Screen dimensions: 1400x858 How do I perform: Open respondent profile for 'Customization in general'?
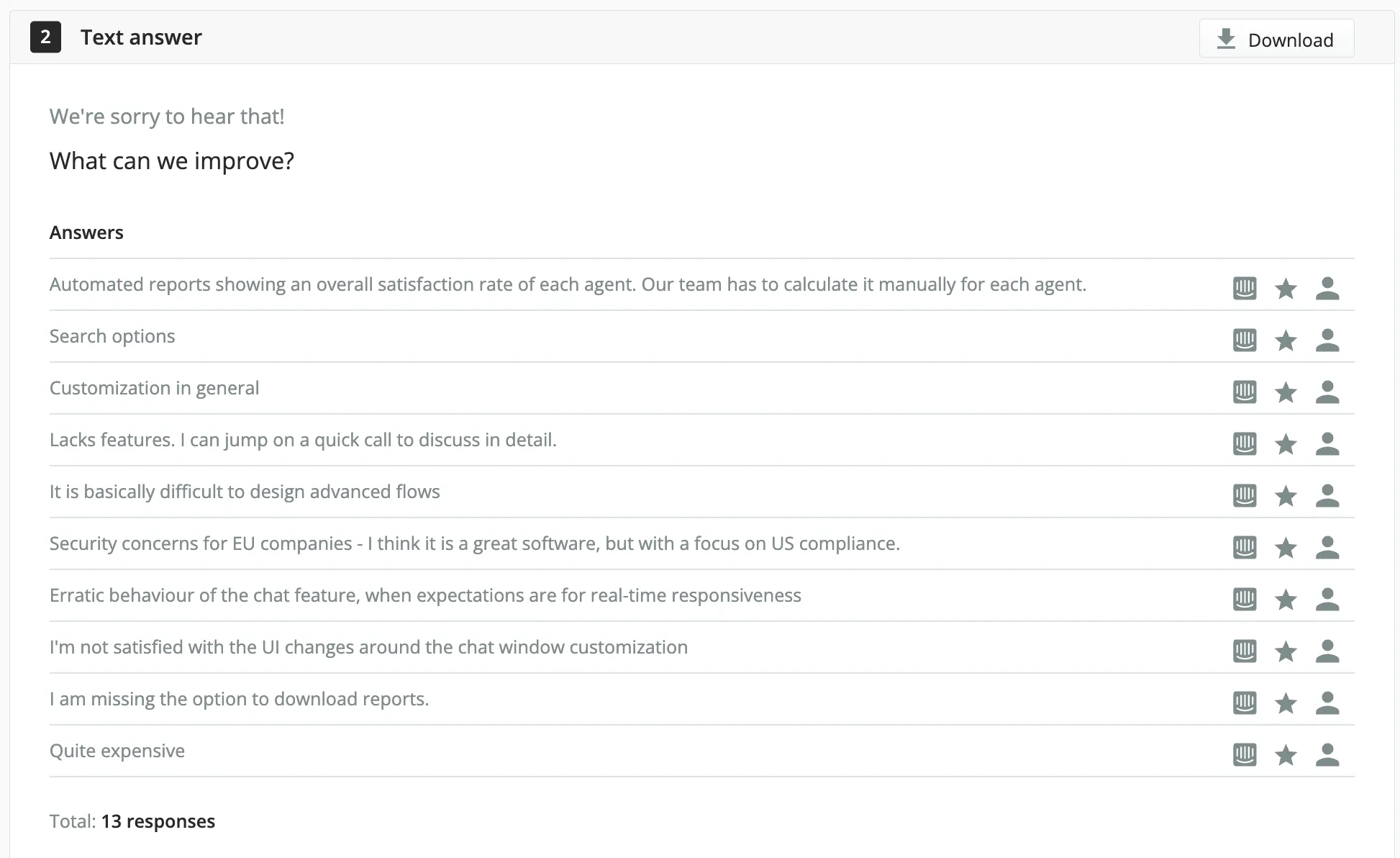(x=1327, y=392)
